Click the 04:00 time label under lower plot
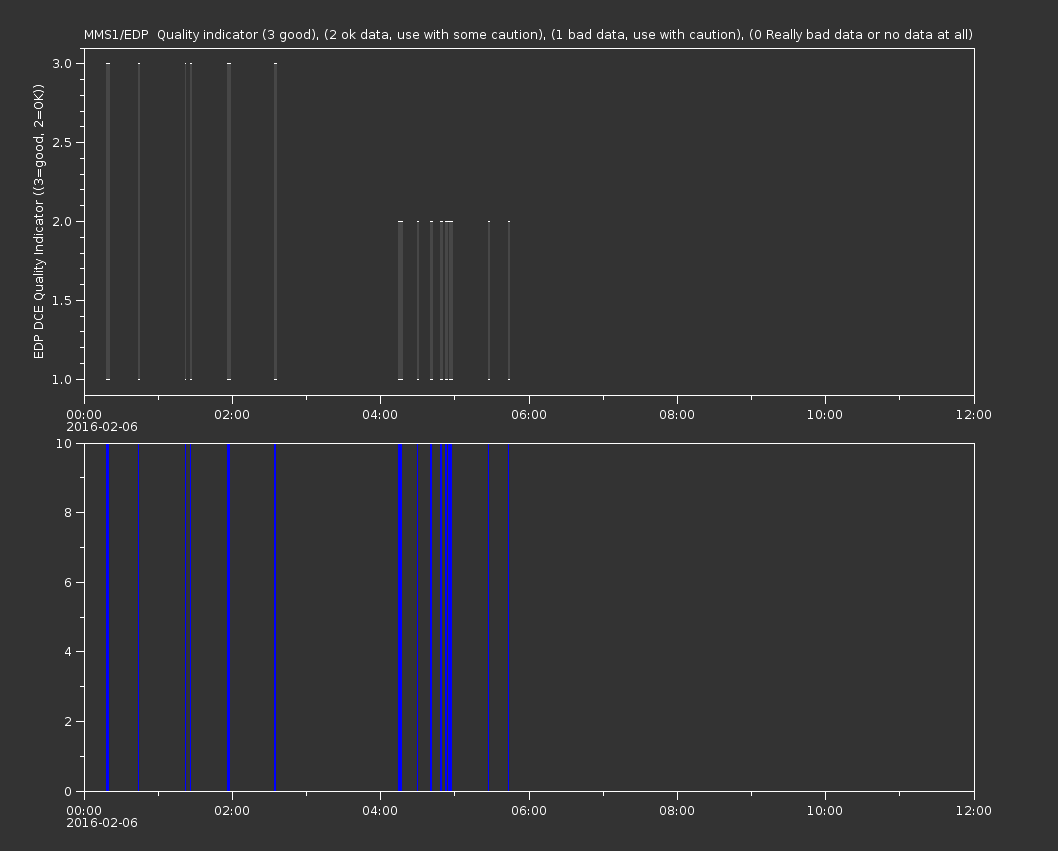1058x851 pixels. point(381,811)
